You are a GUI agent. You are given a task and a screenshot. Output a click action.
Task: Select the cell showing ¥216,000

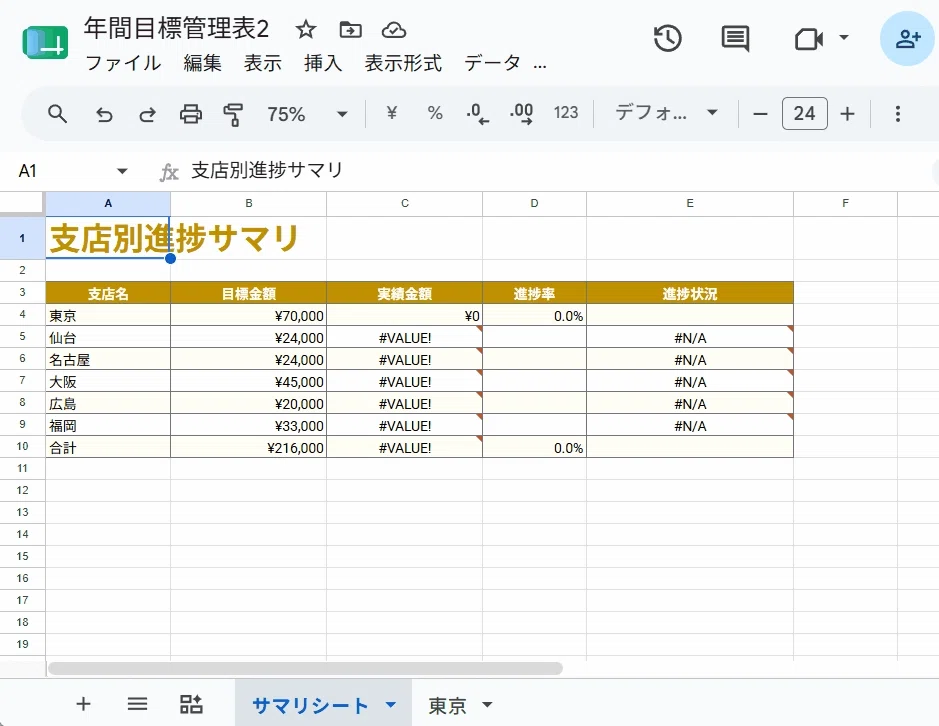point(249,447)
